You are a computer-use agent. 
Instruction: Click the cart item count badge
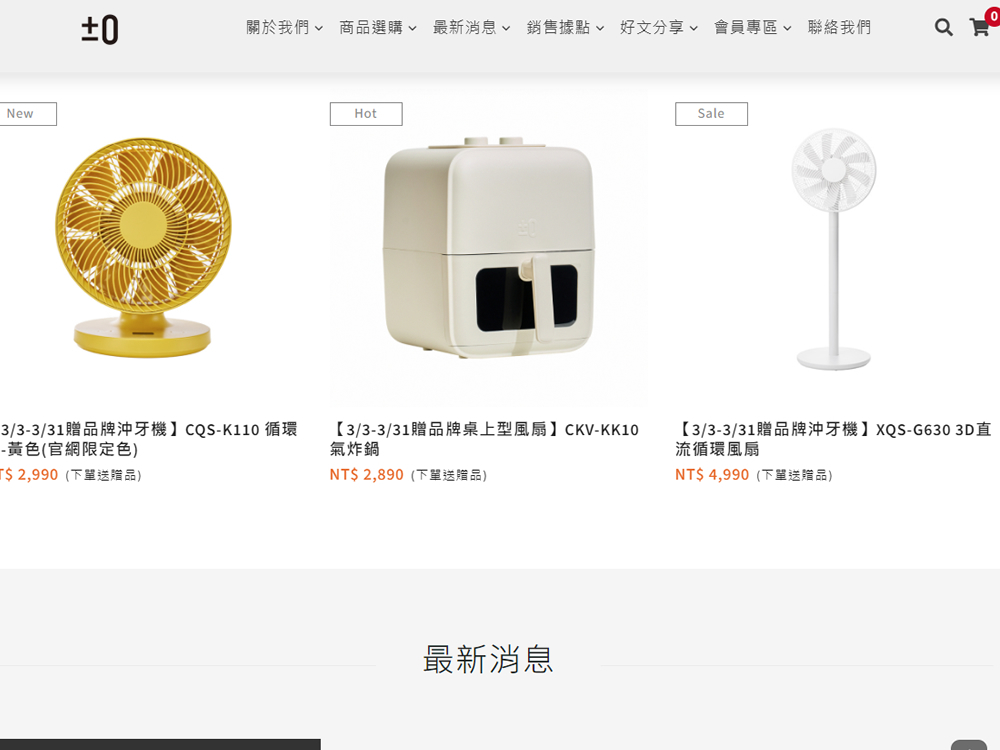[994, 16]
